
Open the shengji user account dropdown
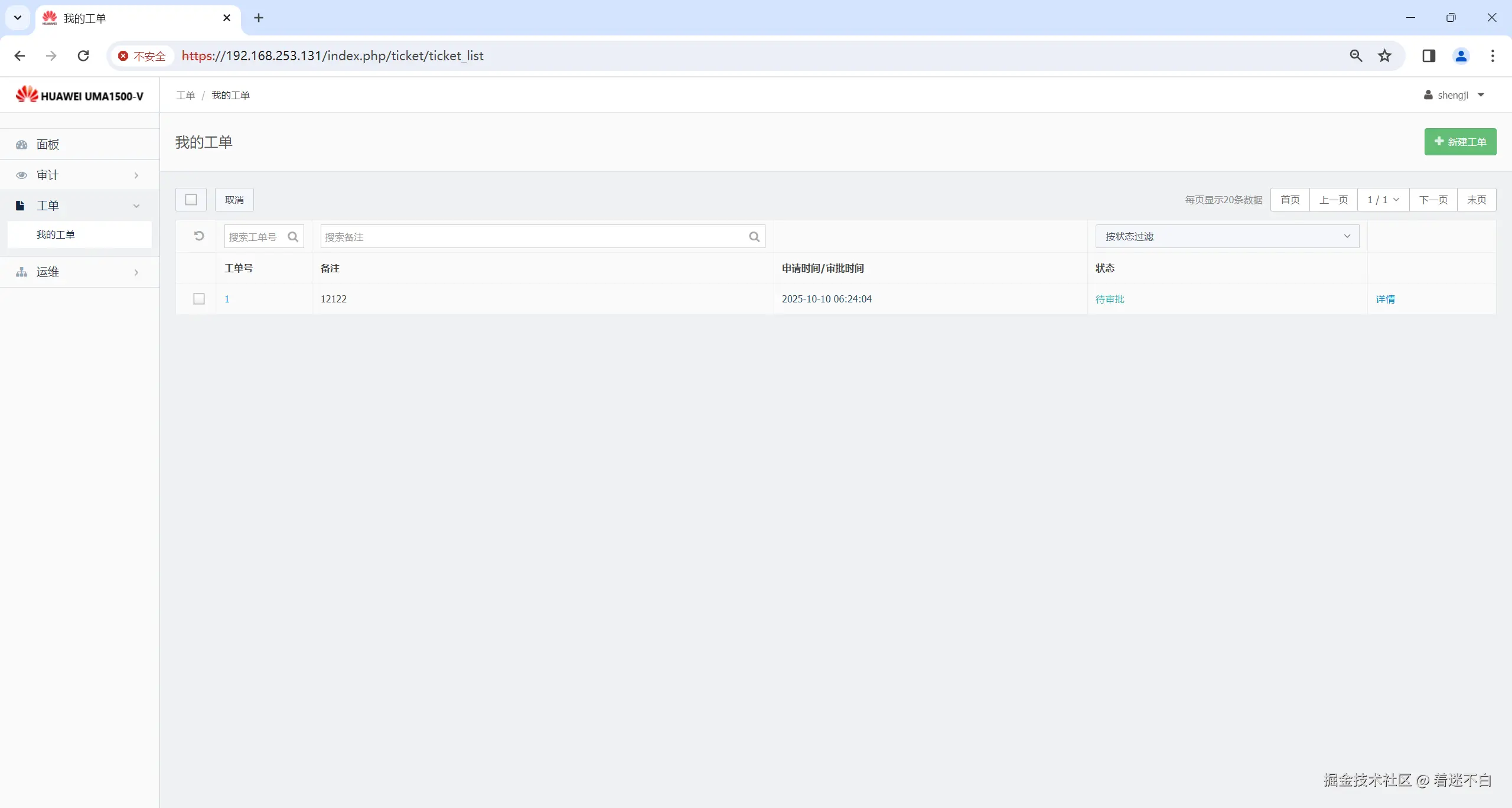coord(1454,95)
